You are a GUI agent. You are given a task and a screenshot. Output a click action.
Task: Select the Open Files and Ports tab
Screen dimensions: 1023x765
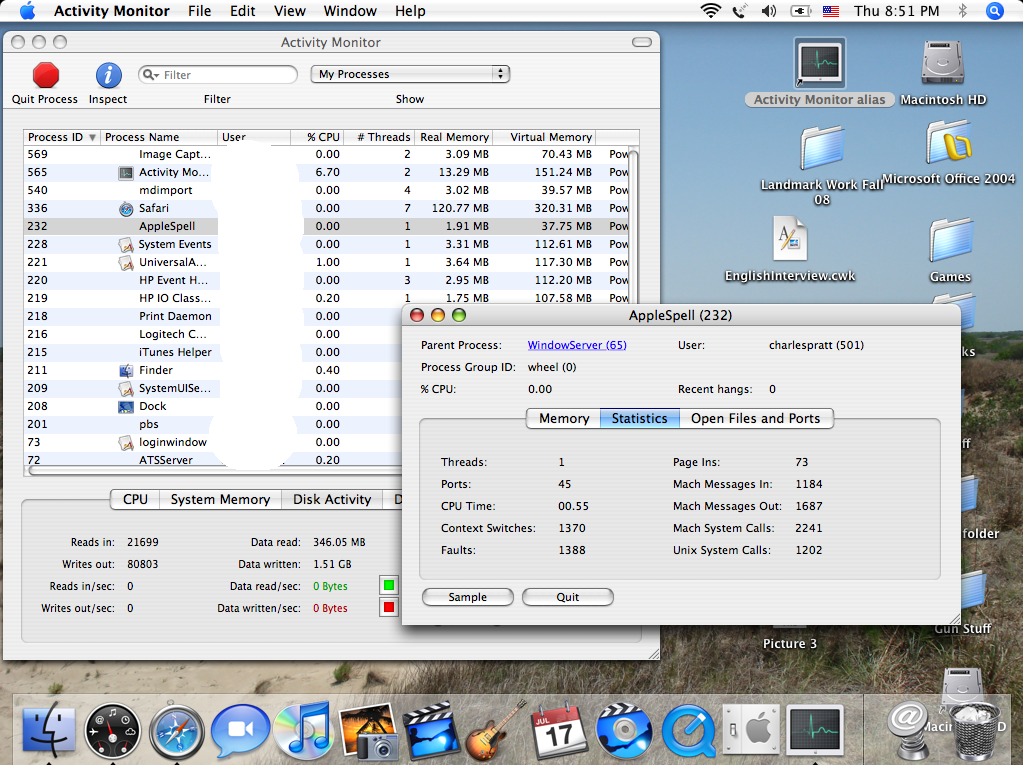(x=755, y=418)
